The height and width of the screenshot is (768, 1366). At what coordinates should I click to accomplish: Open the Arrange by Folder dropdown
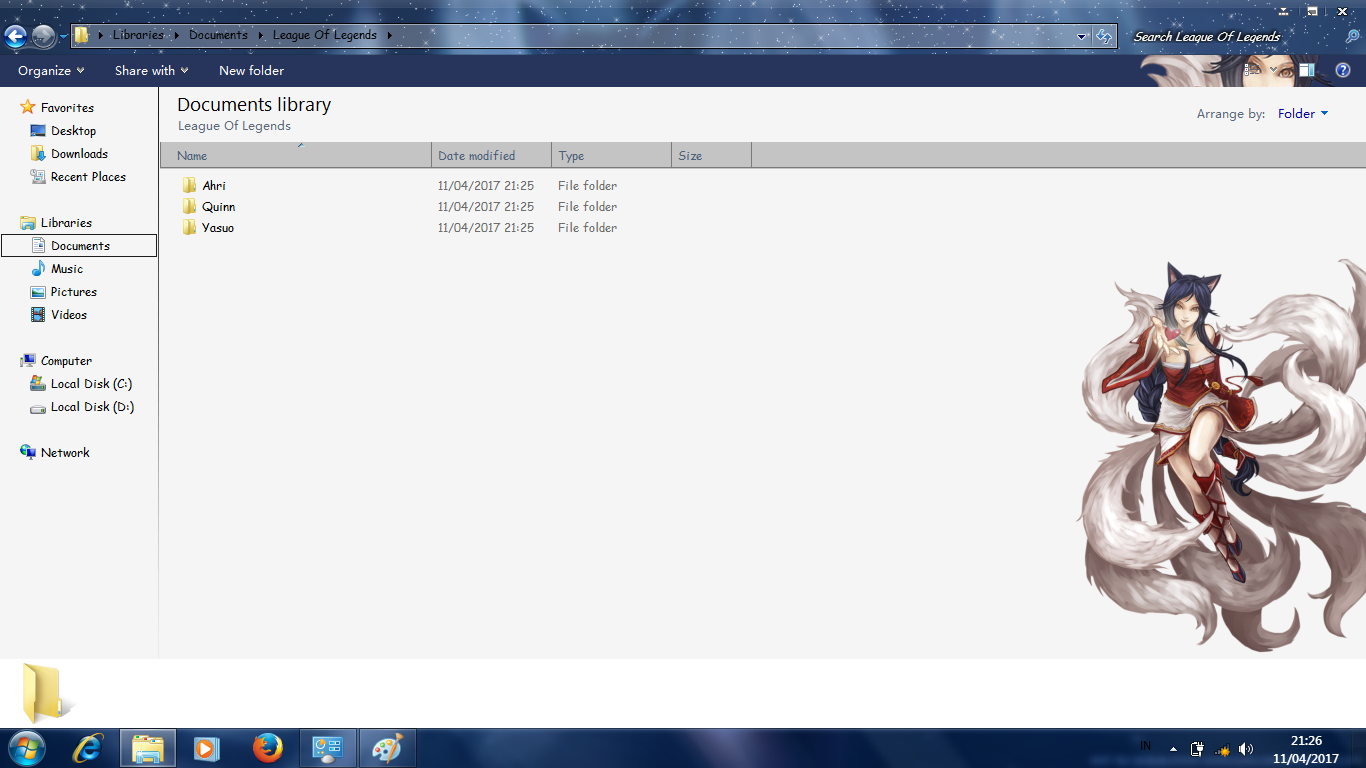[x=1303, y=114]
